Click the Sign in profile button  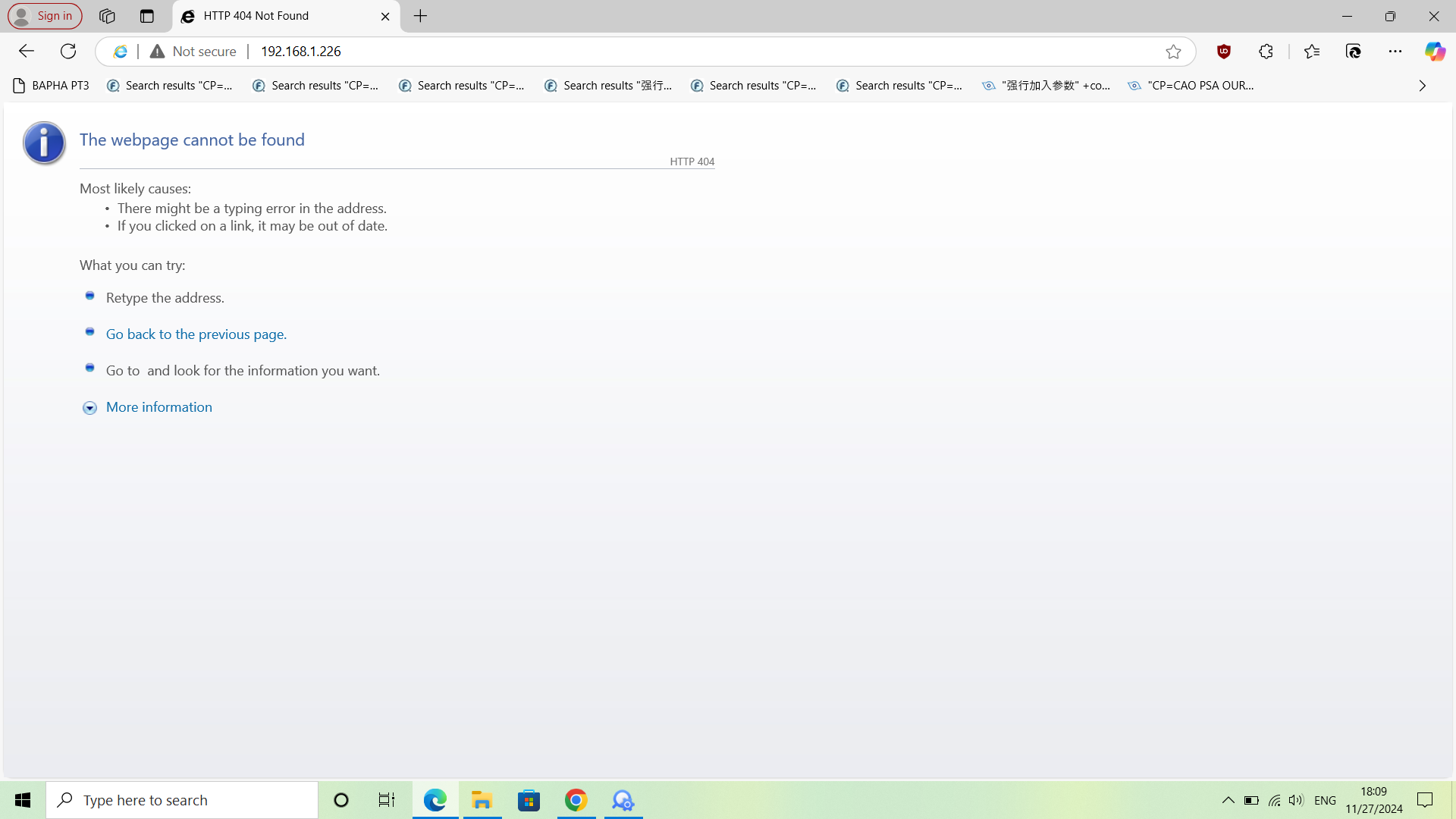coord(45,16)
